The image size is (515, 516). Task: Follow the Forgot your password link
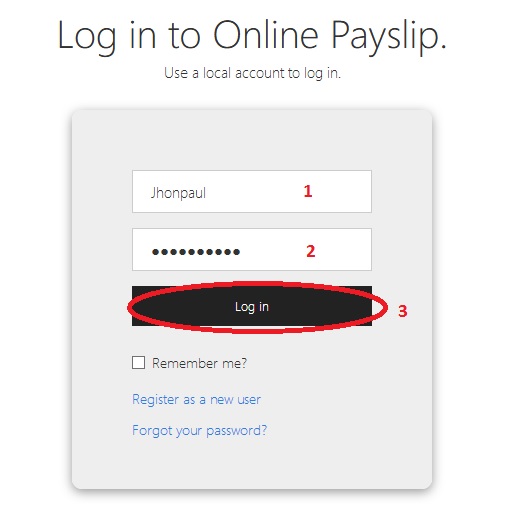tap(199, 430)
